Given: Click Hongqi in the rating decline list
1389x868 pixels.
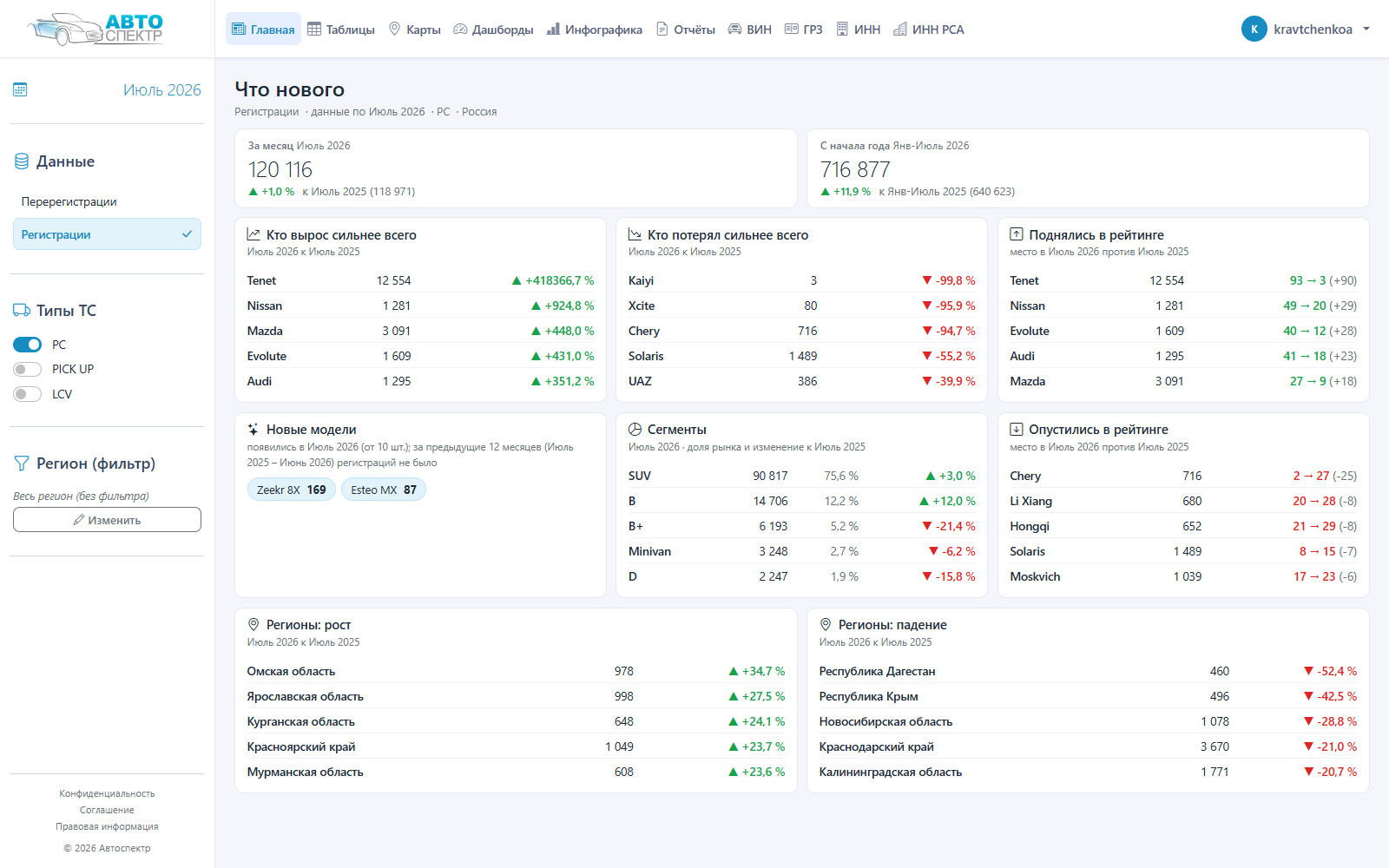Looking at the screenshot, I should (1030, 526).
